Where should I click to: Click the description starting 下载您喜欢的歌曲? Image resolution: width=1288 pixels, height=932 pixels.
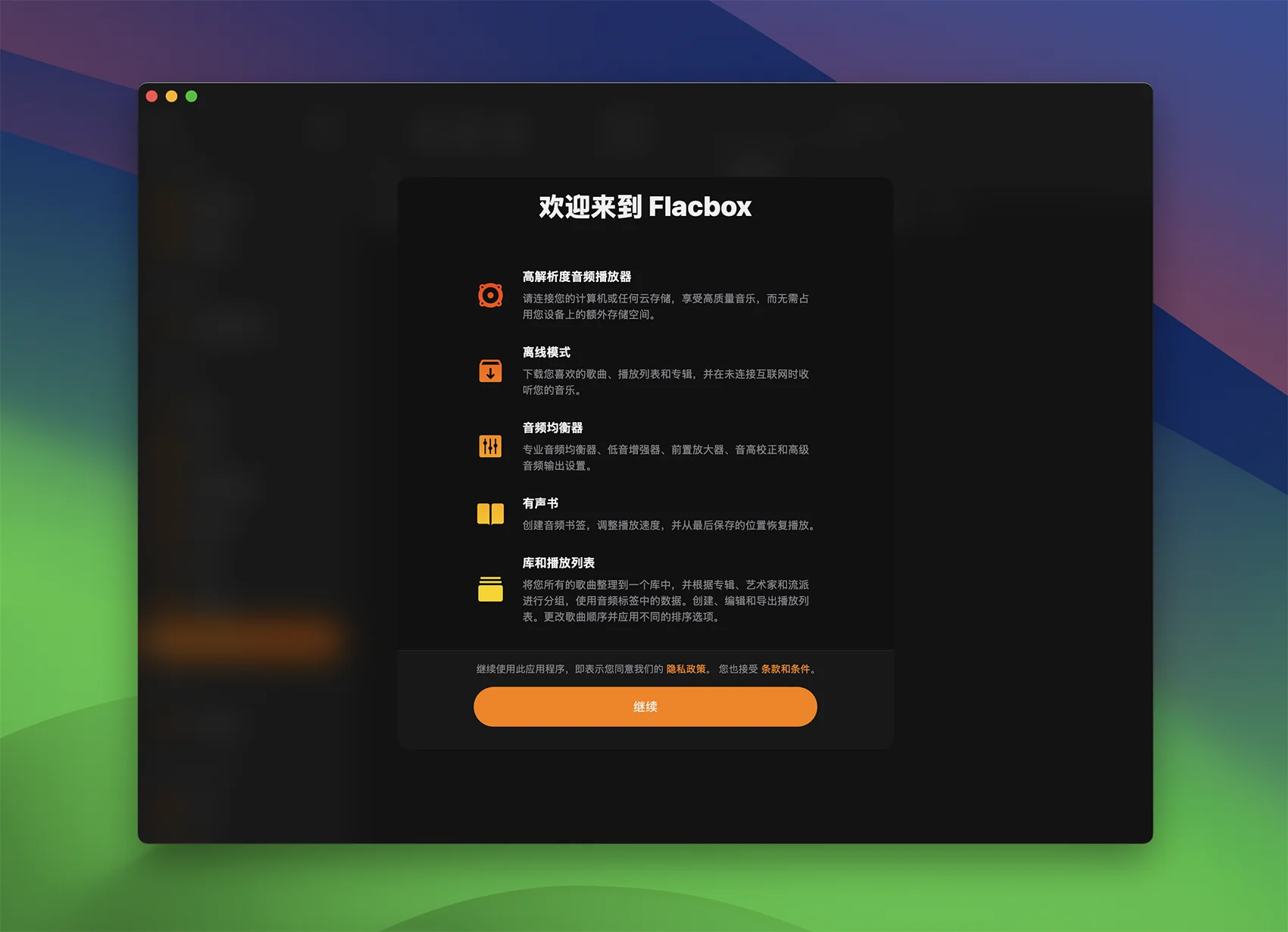666,382
